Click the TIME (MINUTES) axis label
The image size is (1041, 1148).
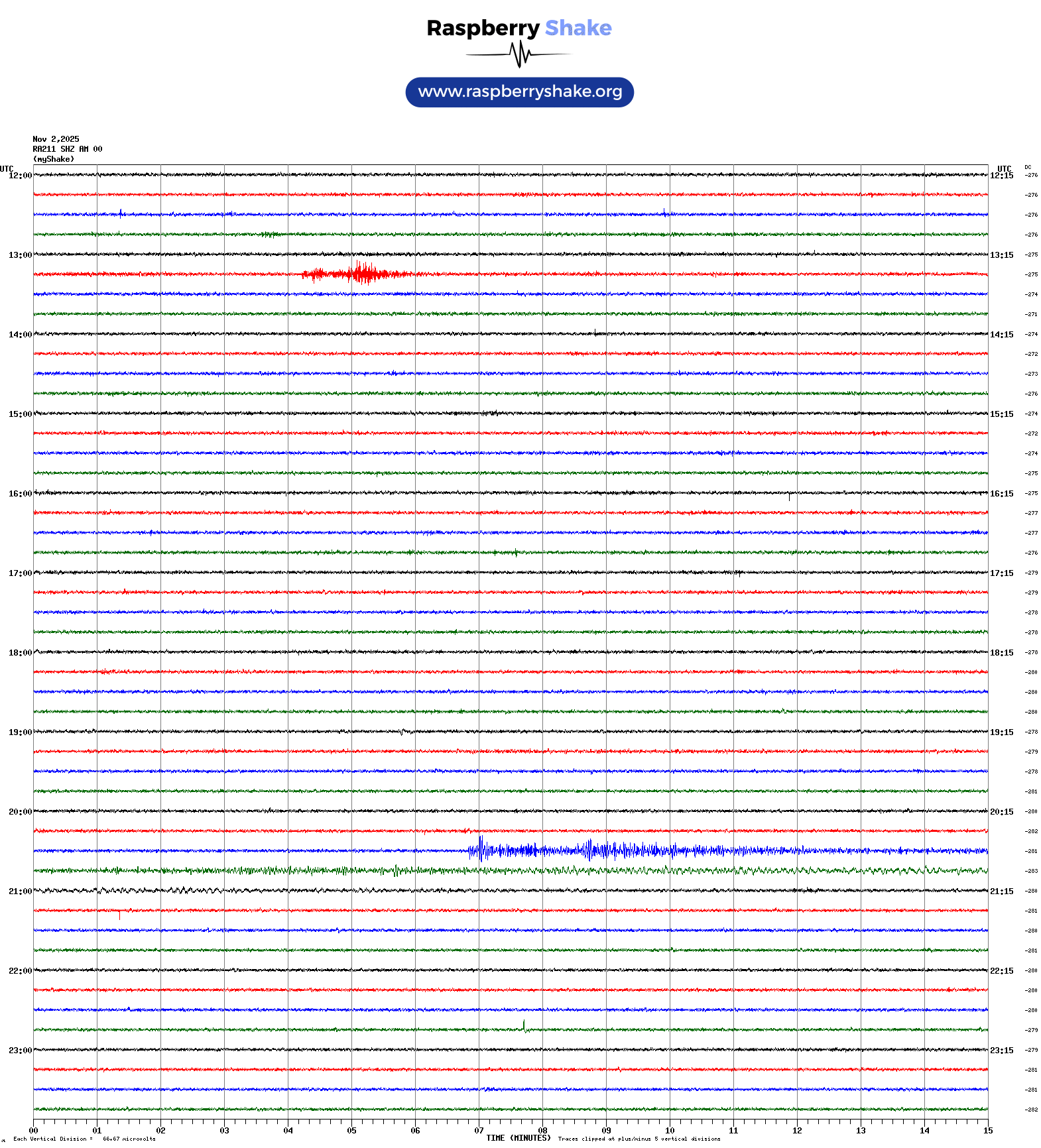(x=518, y=1138)
